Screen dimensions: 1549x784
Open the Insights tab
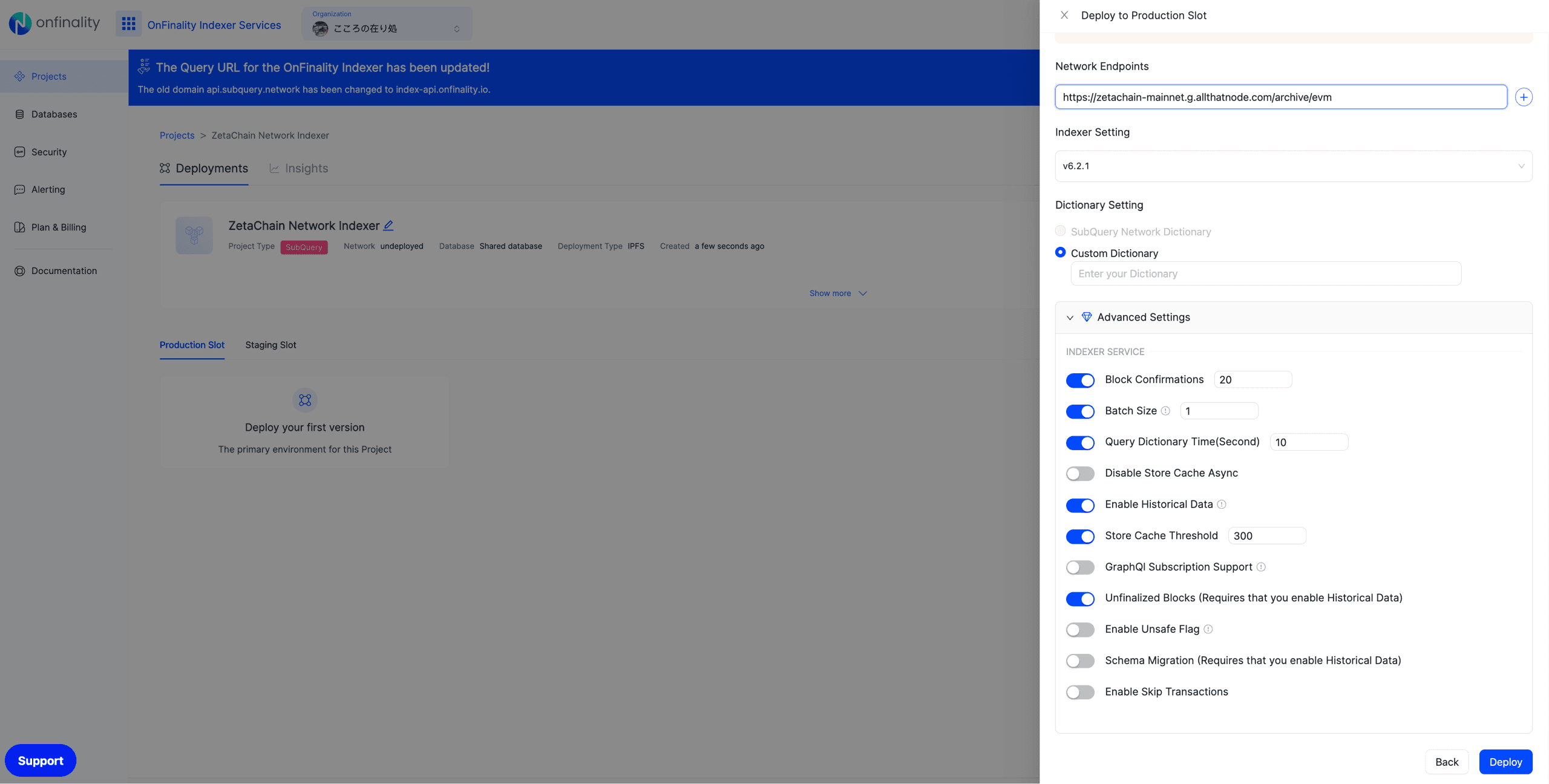[x=299, y=168]
